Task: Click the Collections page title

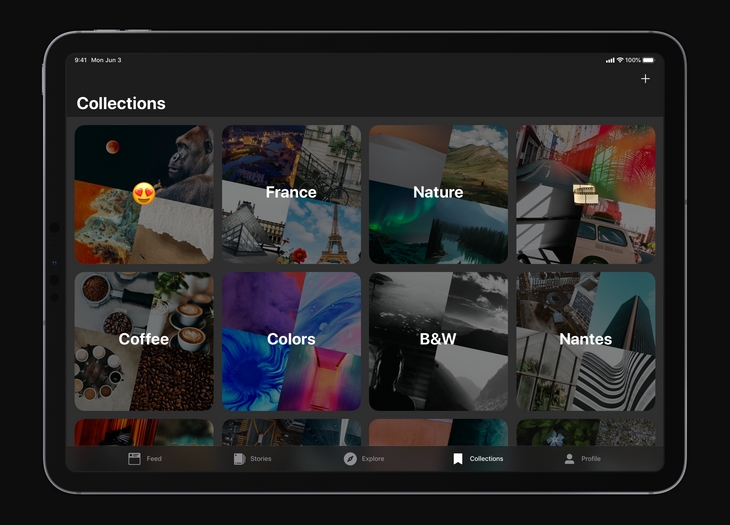Action: click(121, 103)
